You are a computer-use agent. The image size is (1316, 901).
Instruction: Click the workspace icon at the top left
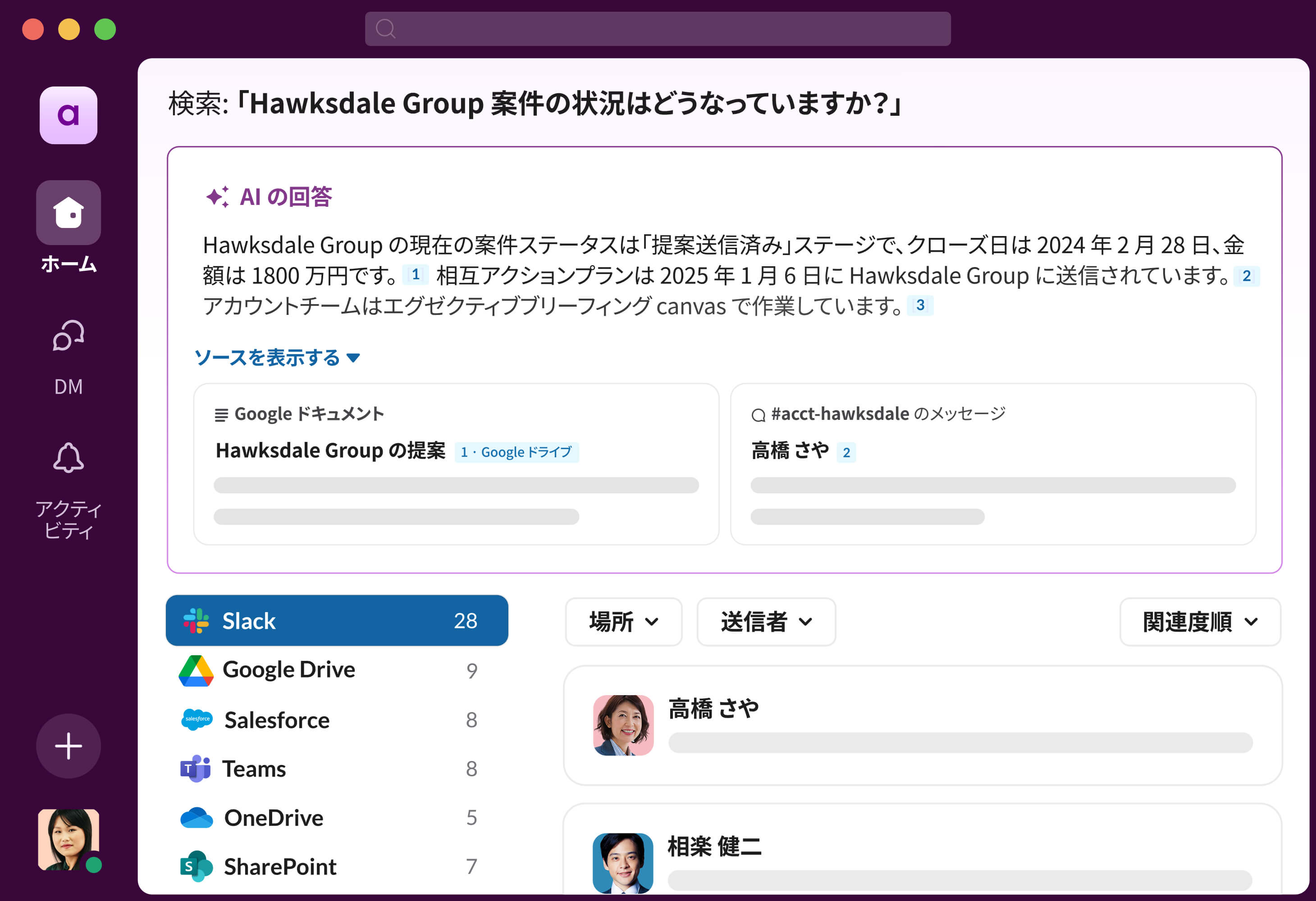point(68,115)
